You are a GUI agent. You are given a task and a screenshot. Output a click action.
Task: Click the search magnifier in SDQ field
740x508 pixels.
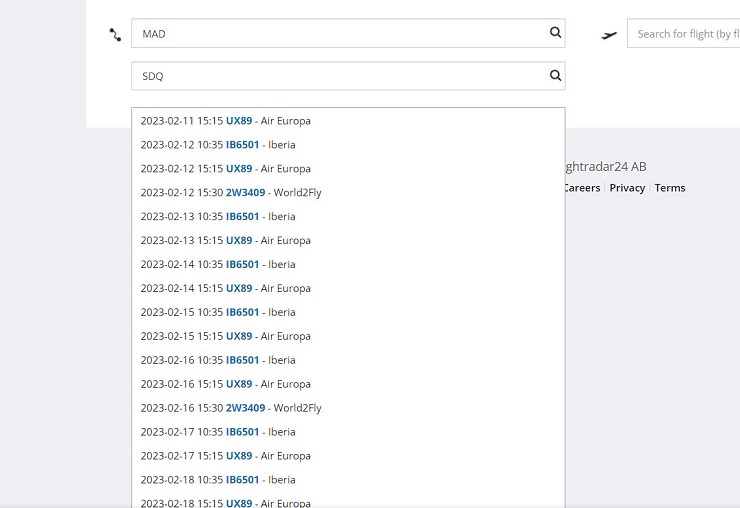point(555,76)
